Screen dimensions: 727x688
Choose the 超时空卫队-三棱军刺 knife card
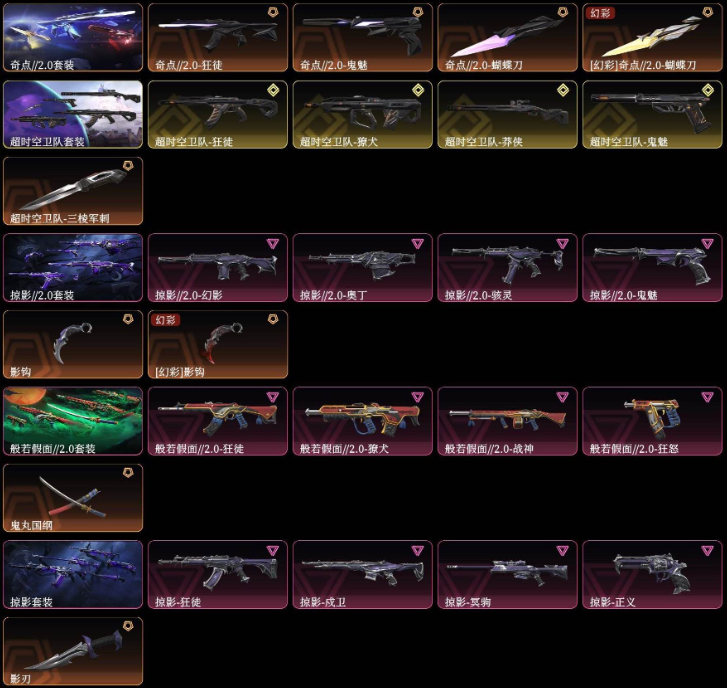73,191
